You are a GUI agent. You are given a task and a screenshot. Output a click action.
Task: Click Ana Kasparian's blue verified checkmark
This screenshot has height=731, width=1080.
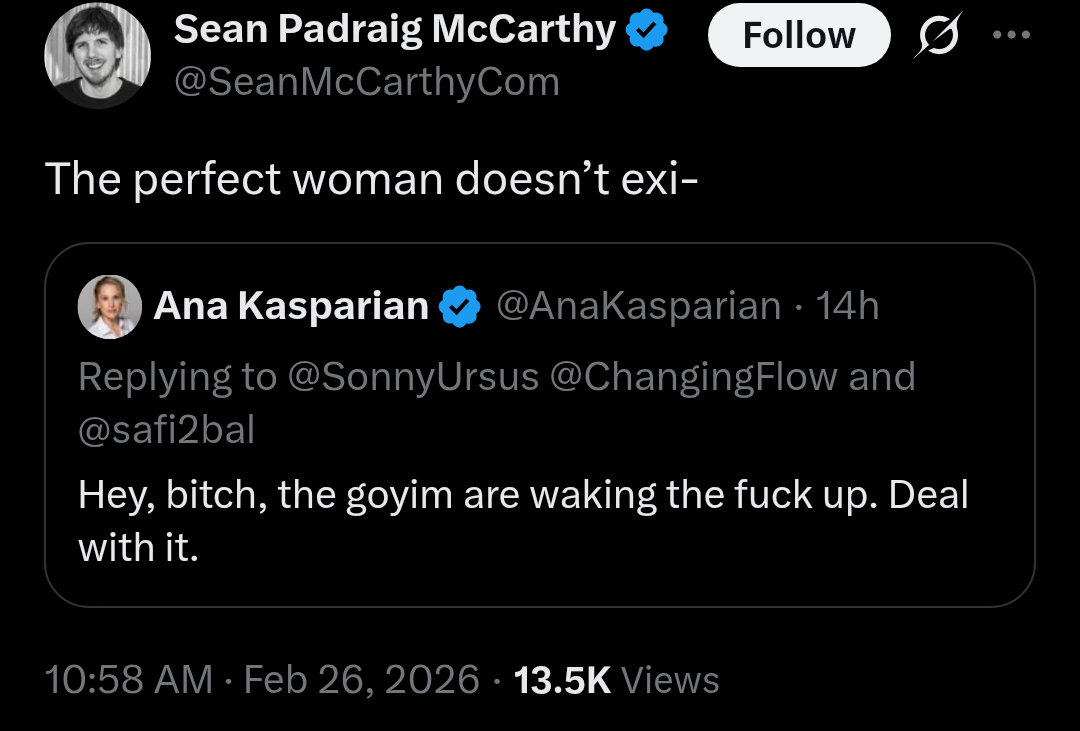pos(461,306)
